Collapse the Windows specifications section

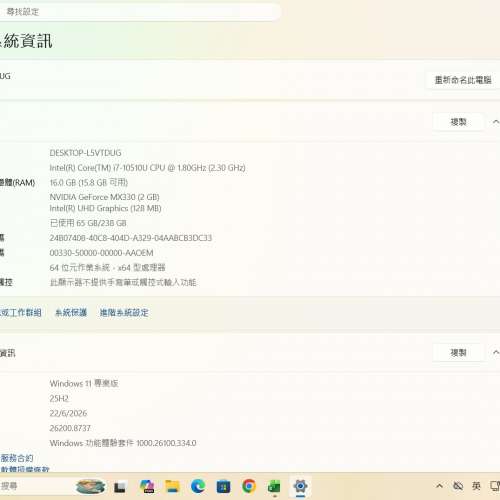click(x=496, y=352)
